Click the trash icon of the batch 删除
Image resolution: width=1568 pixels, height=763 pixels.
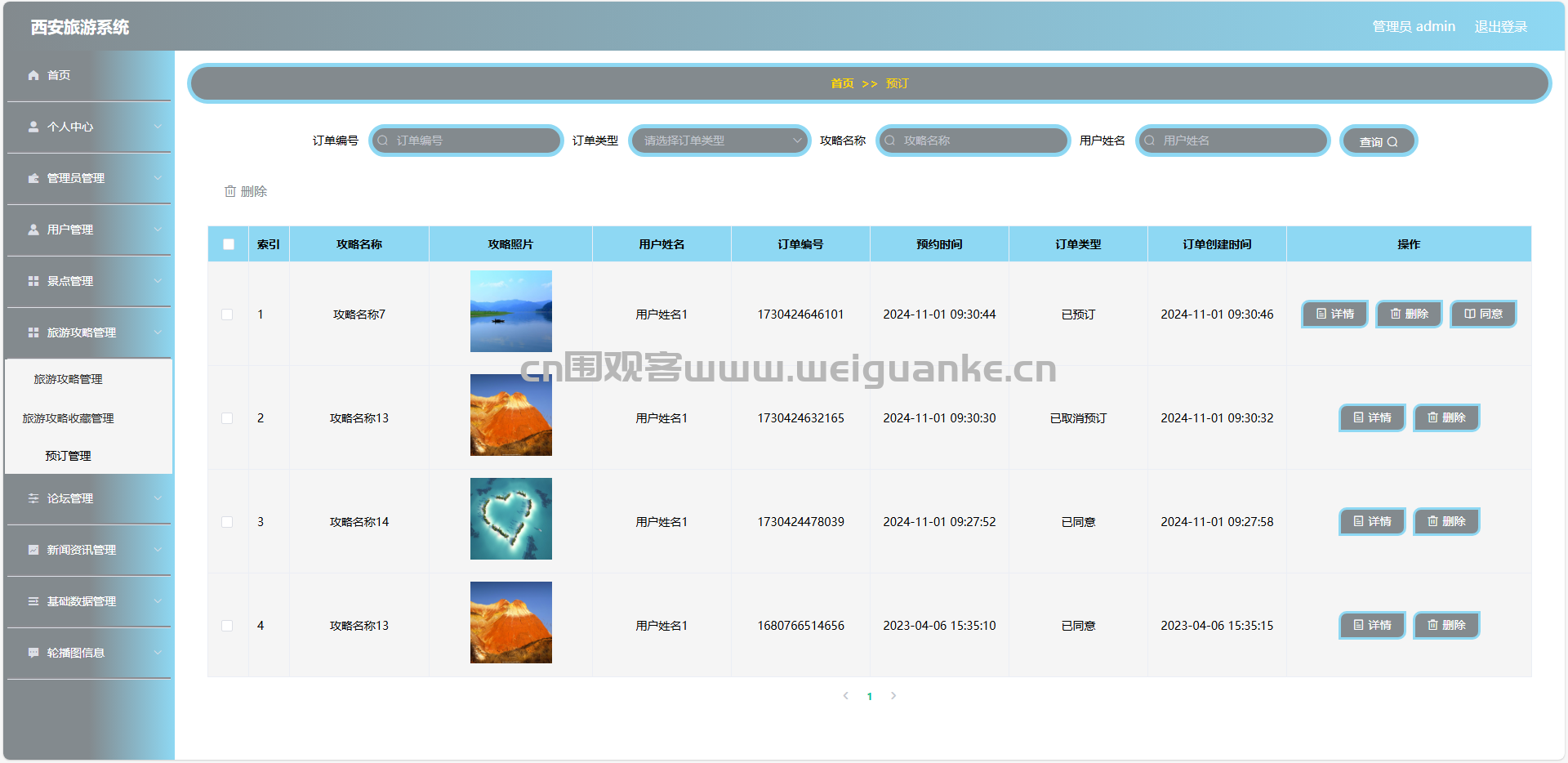click(230, 191)
